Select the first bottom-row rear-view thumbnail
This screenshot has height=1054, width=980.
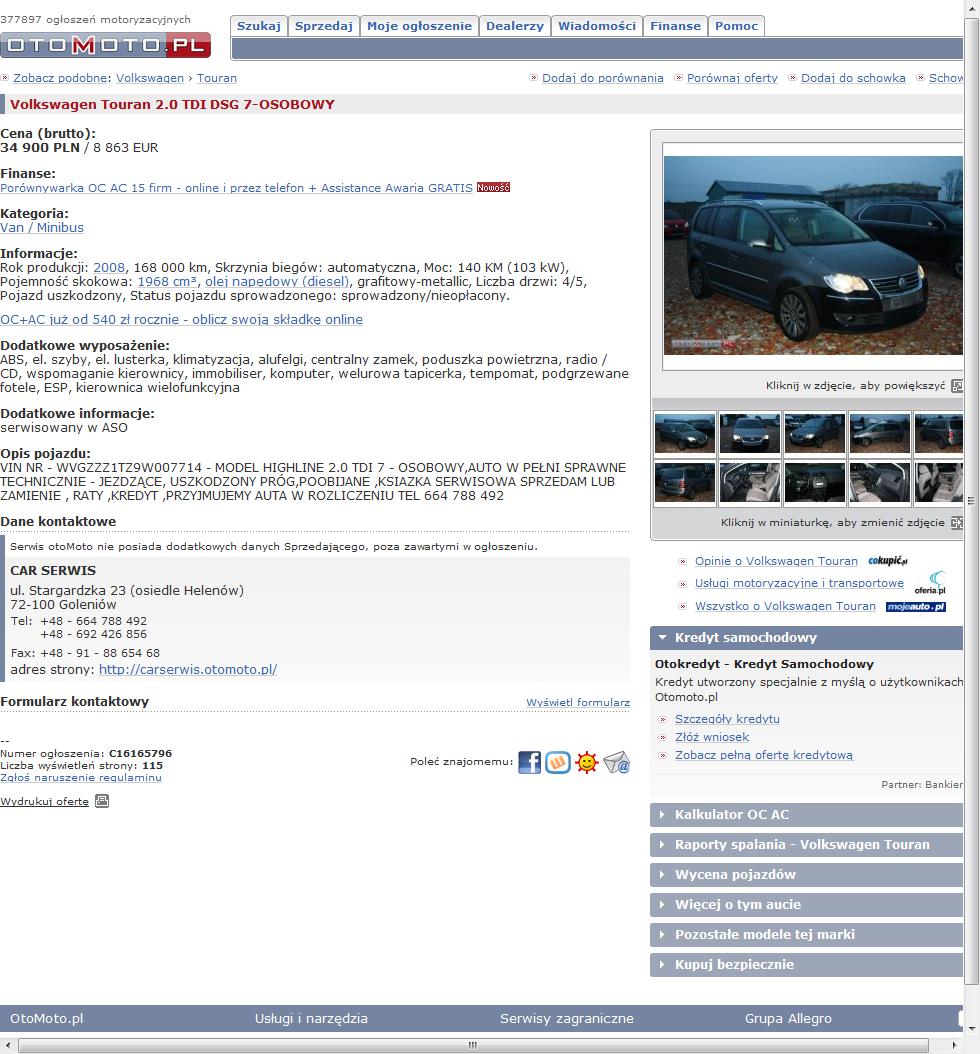685,483
